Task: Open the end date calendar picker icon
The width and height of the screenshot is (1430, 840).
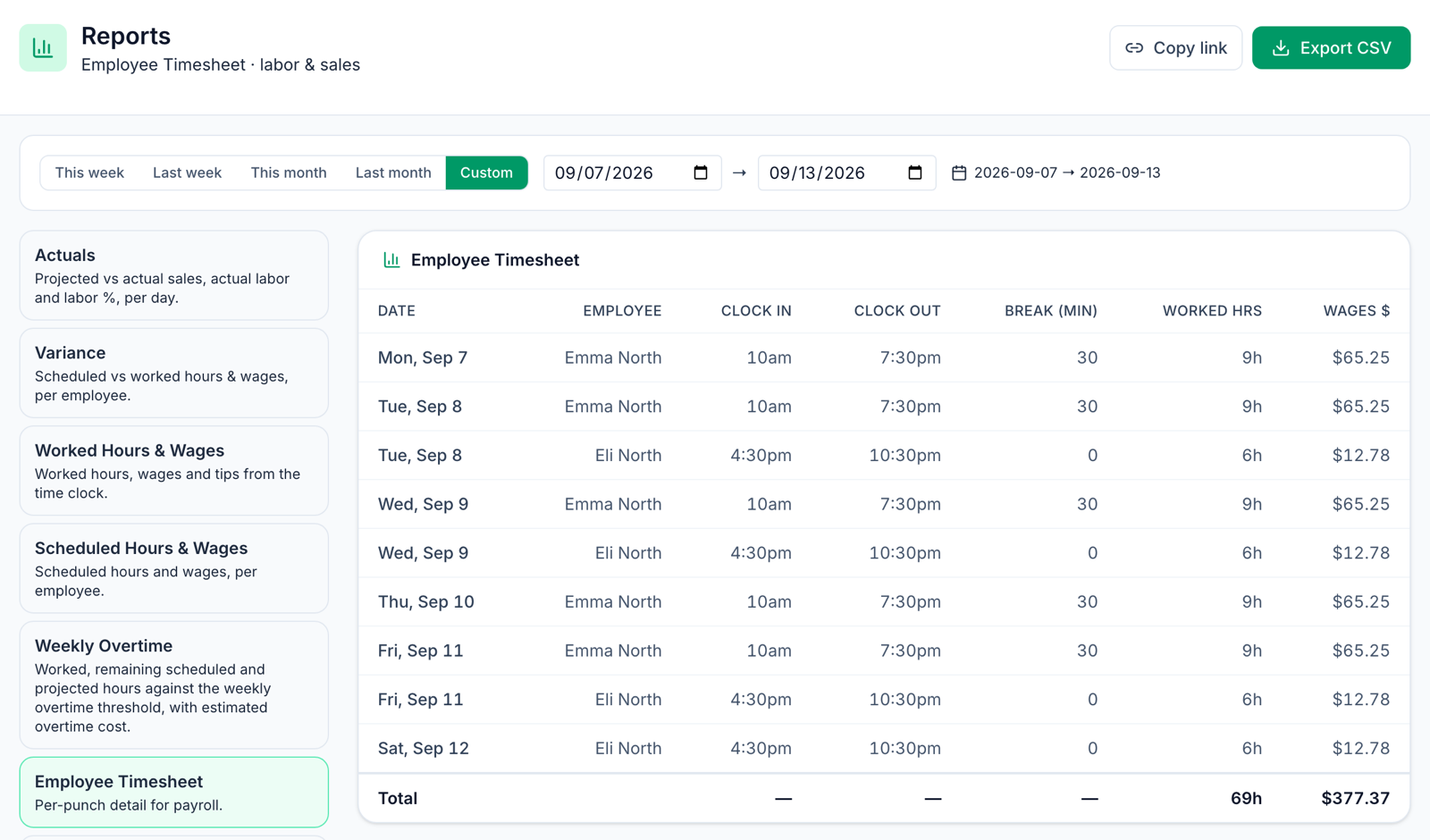Action: (915, 172)
